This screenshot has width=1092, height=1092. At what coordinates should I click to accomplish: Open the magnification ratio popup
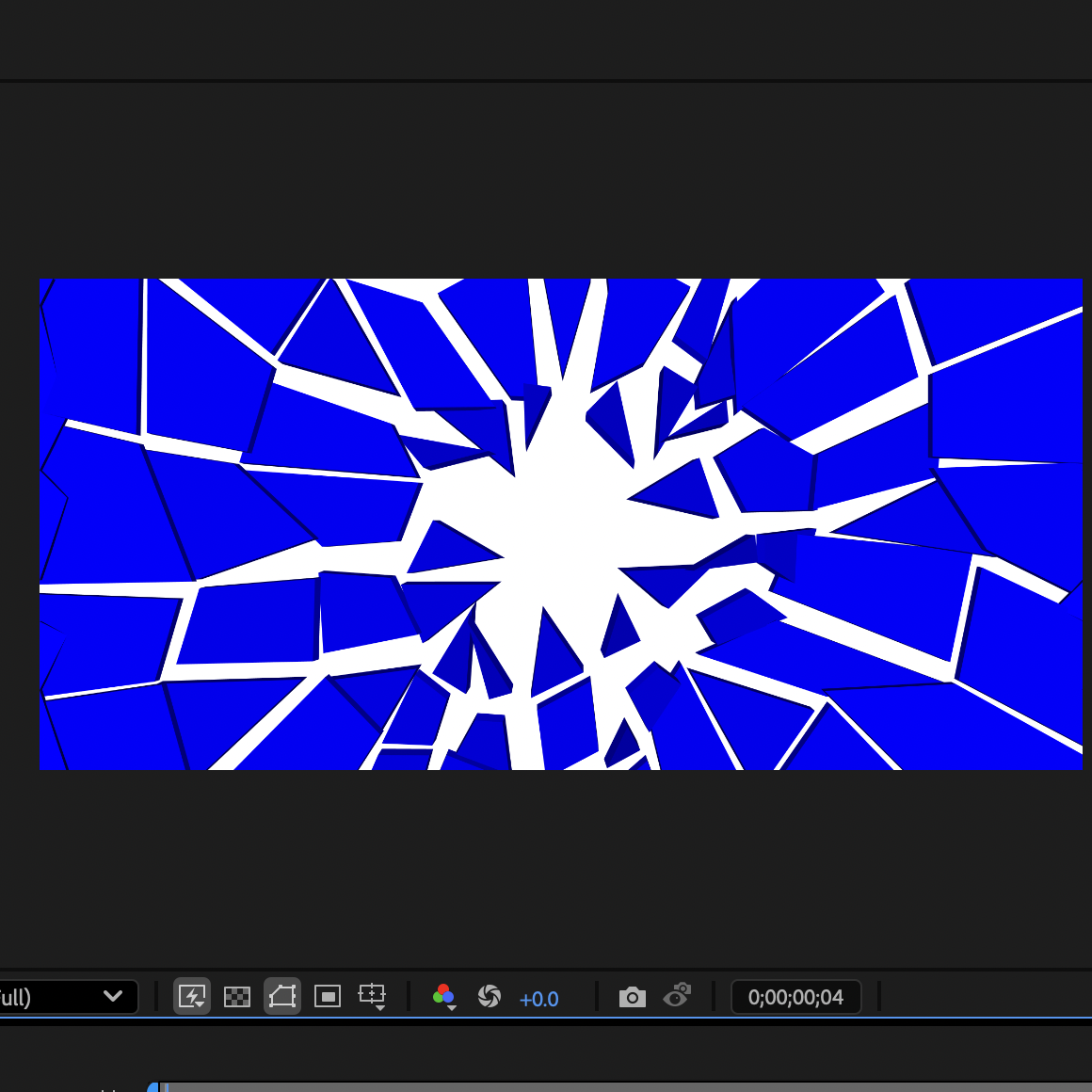(66, 996)
